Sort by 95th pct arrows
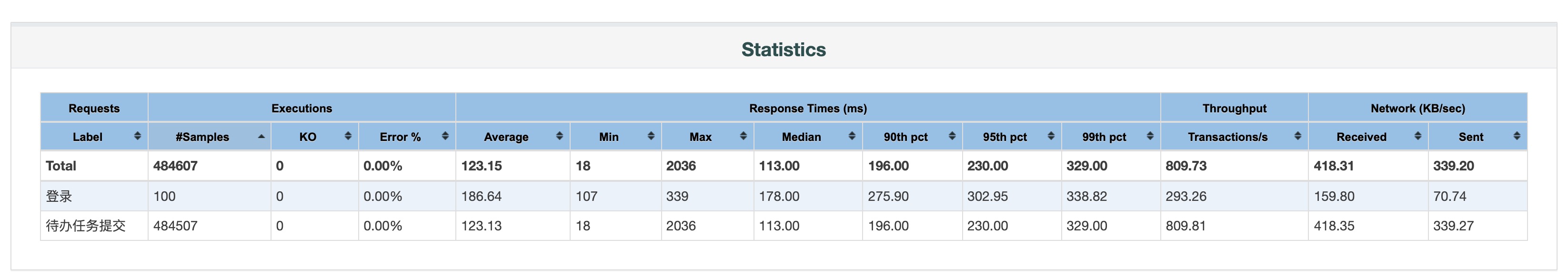 pos(1051,136)
